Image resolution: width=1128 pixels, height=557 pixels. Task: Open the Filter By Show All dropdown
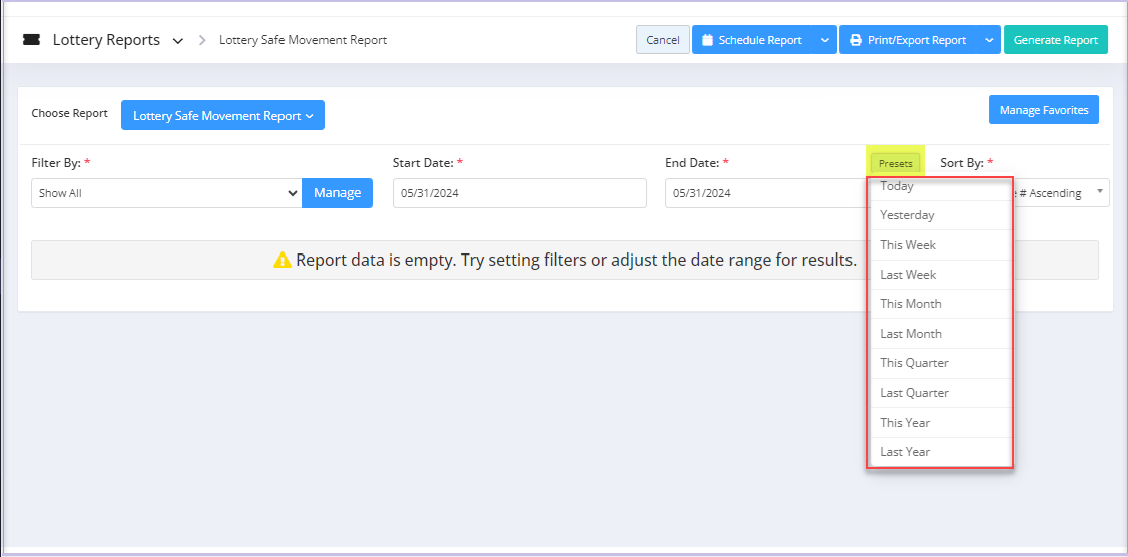coord(167,193)
